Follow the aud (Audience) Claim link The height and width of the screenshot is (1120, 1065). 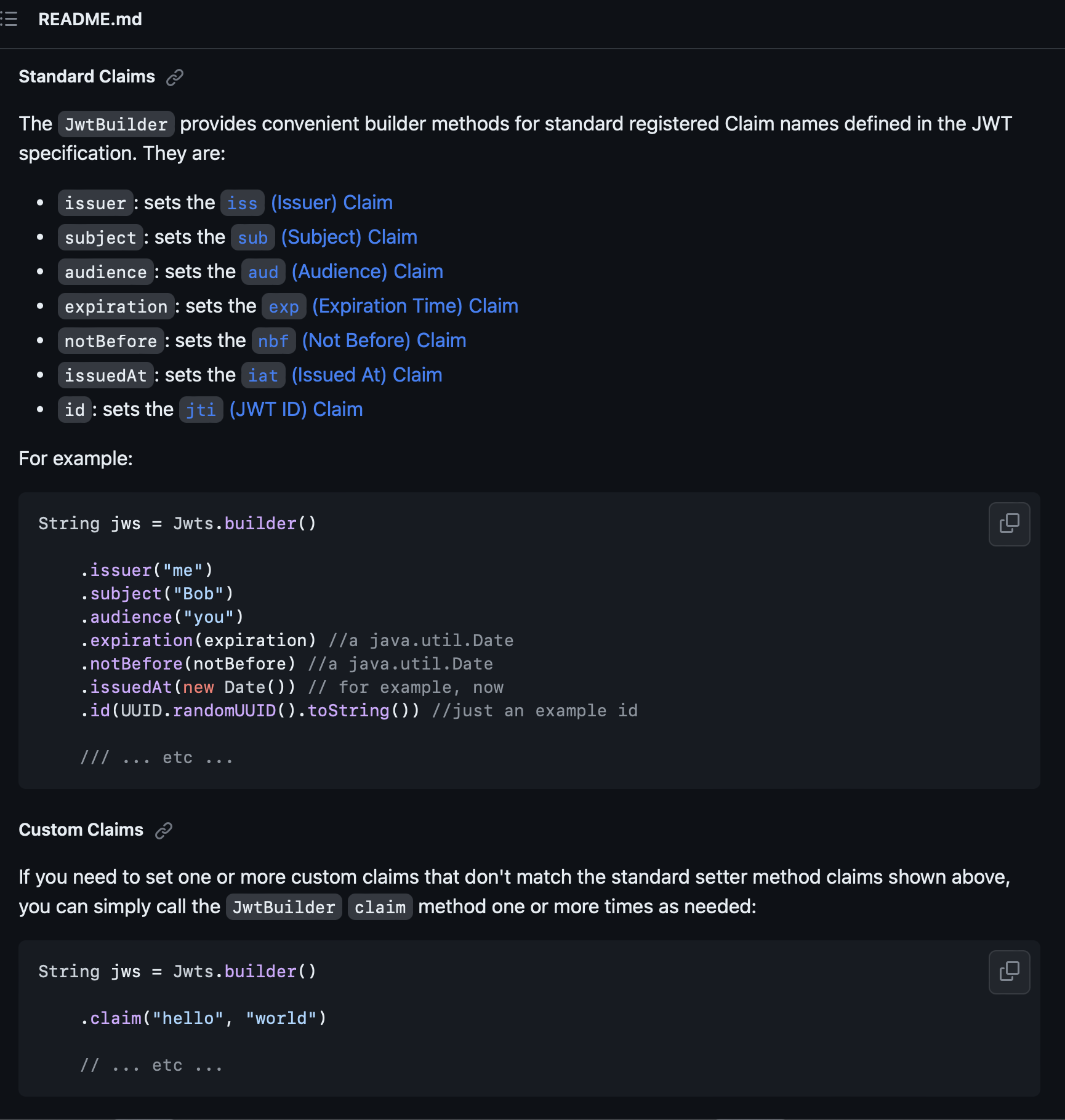[342, 272]
